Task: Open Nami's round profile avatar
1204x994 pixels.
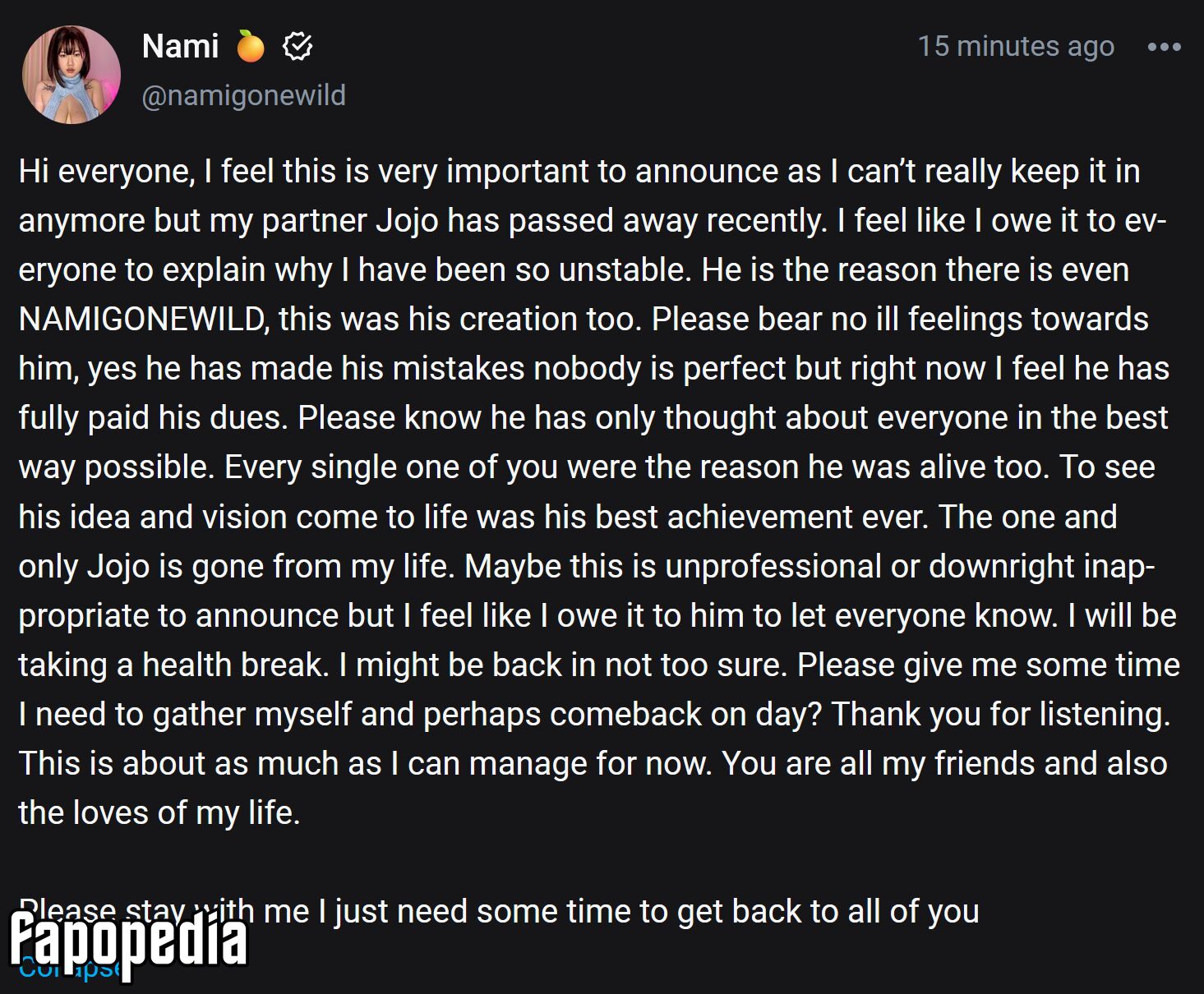Action: coord(72,75)
